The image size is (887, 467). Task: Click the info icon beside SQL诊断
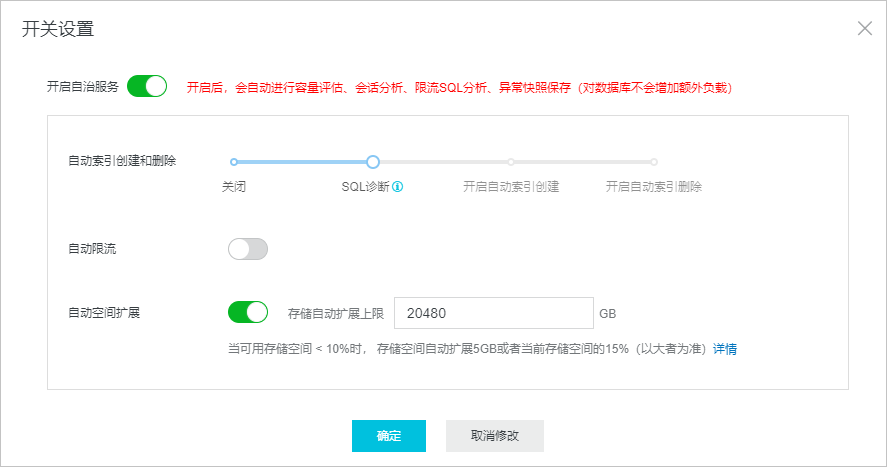[398, 187]
